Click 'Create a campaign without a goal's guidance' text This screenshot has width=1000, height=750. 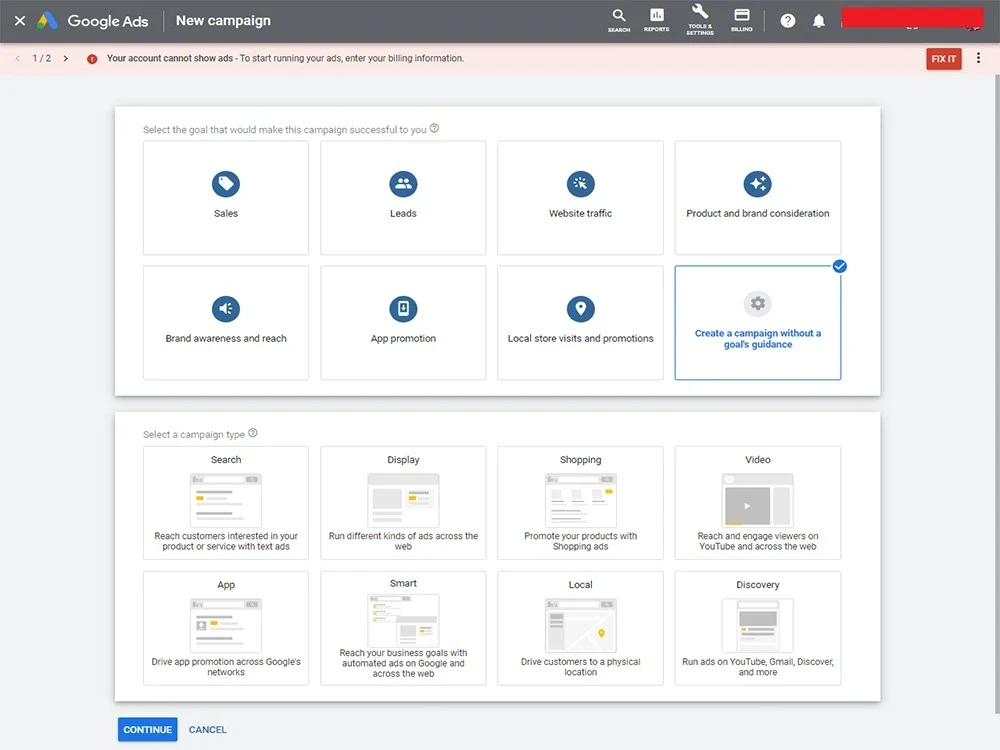pos(758,339)
